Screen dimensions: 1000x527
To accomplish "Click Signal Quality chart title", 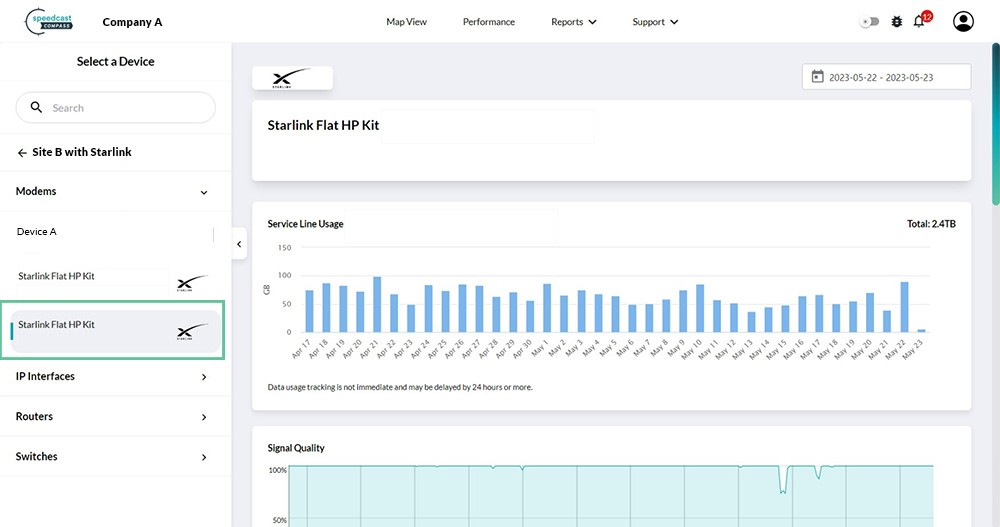I will coord(296,448).
